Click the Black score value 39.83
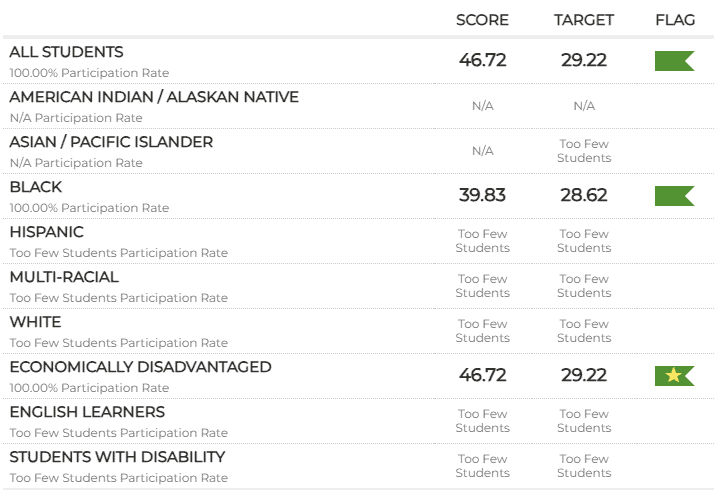Image resolution: width=721 pixels, height=497 pixels. pos(482,195)
